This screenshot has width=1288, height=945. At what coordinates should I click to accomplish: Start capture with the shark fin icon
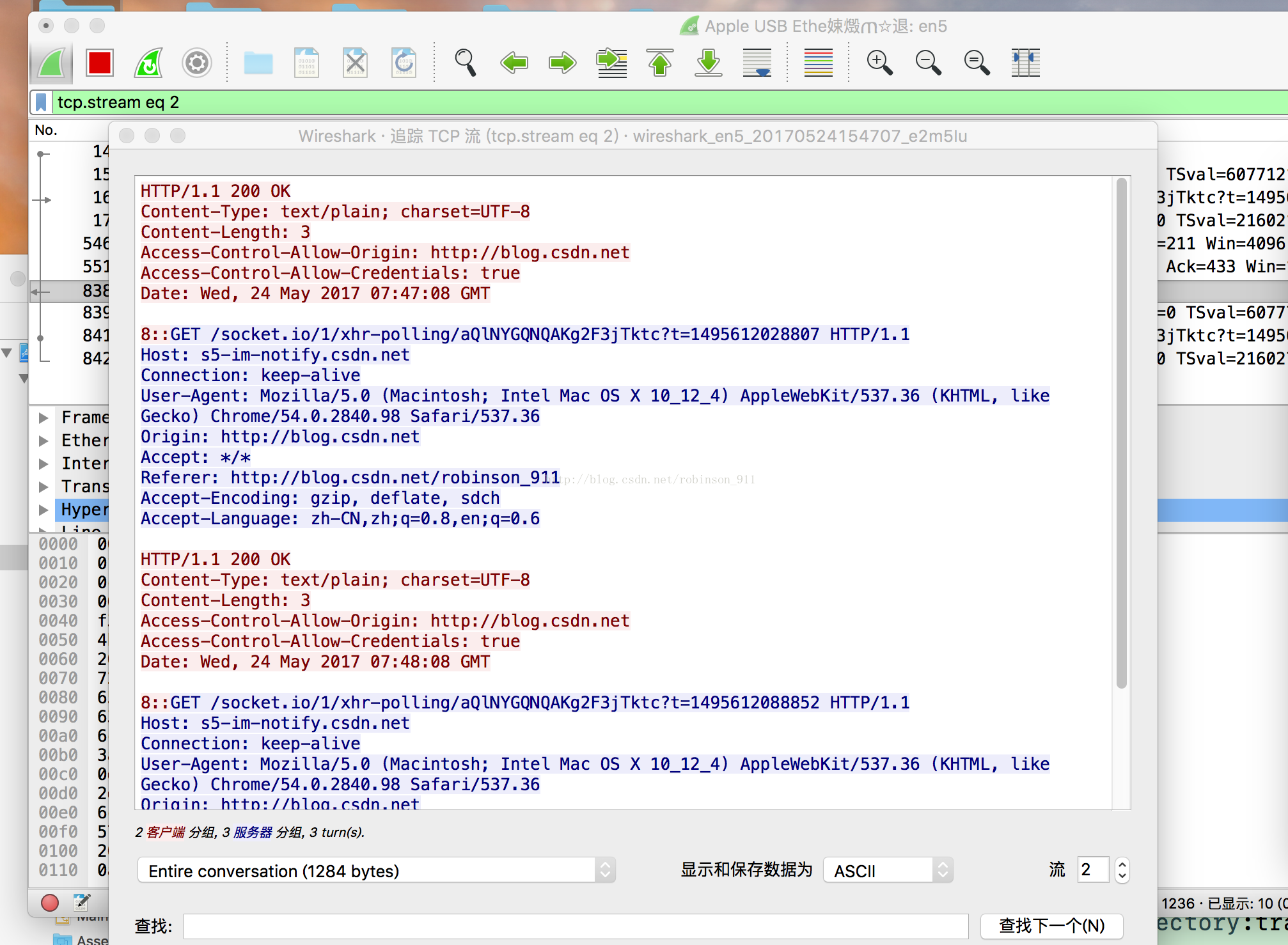52,63
